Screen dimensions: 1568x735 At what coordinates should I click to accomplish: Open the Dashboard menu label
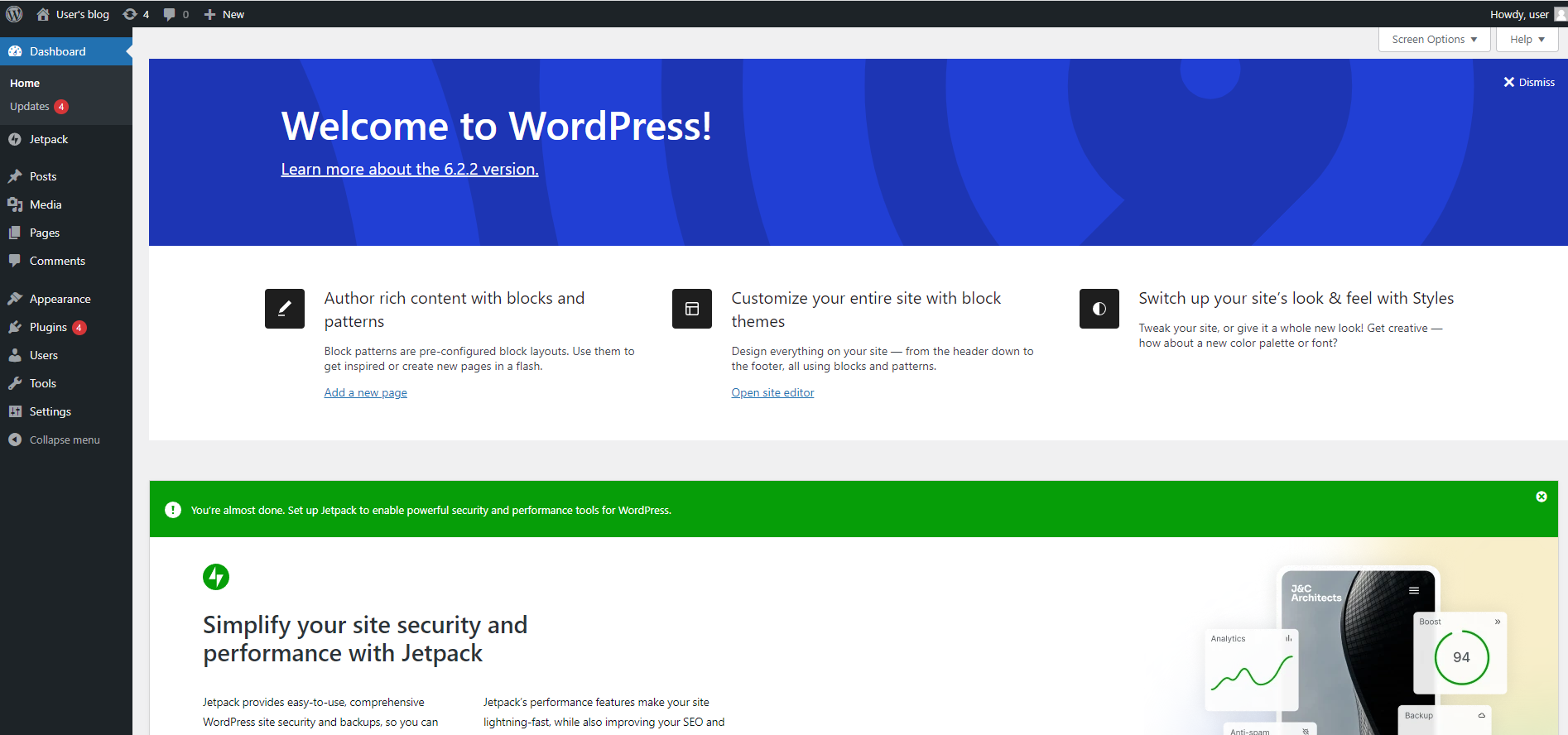coord(58,51)
